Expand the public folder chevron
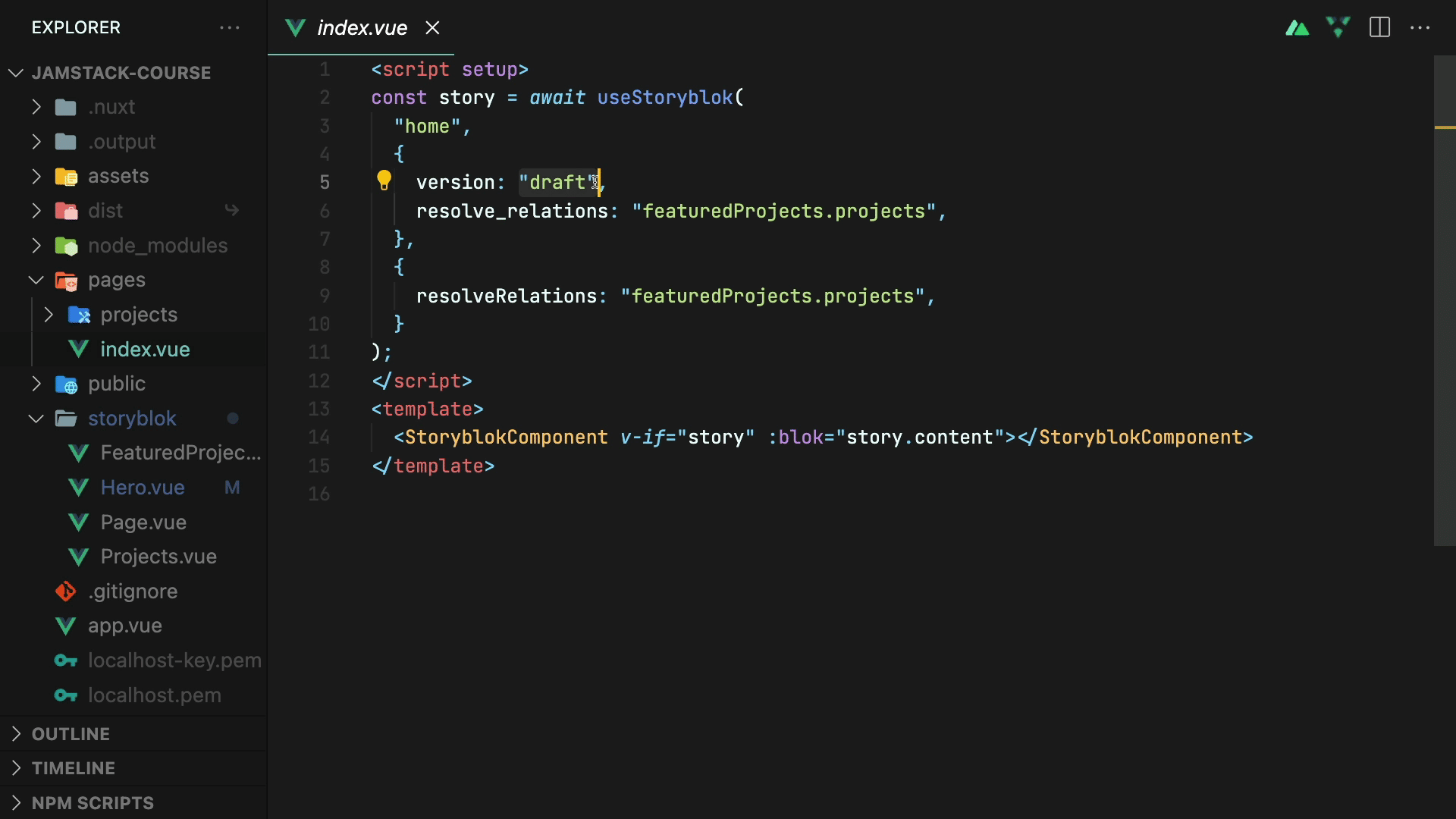Screen dimensions: 1456x819 tap(36, 384)
